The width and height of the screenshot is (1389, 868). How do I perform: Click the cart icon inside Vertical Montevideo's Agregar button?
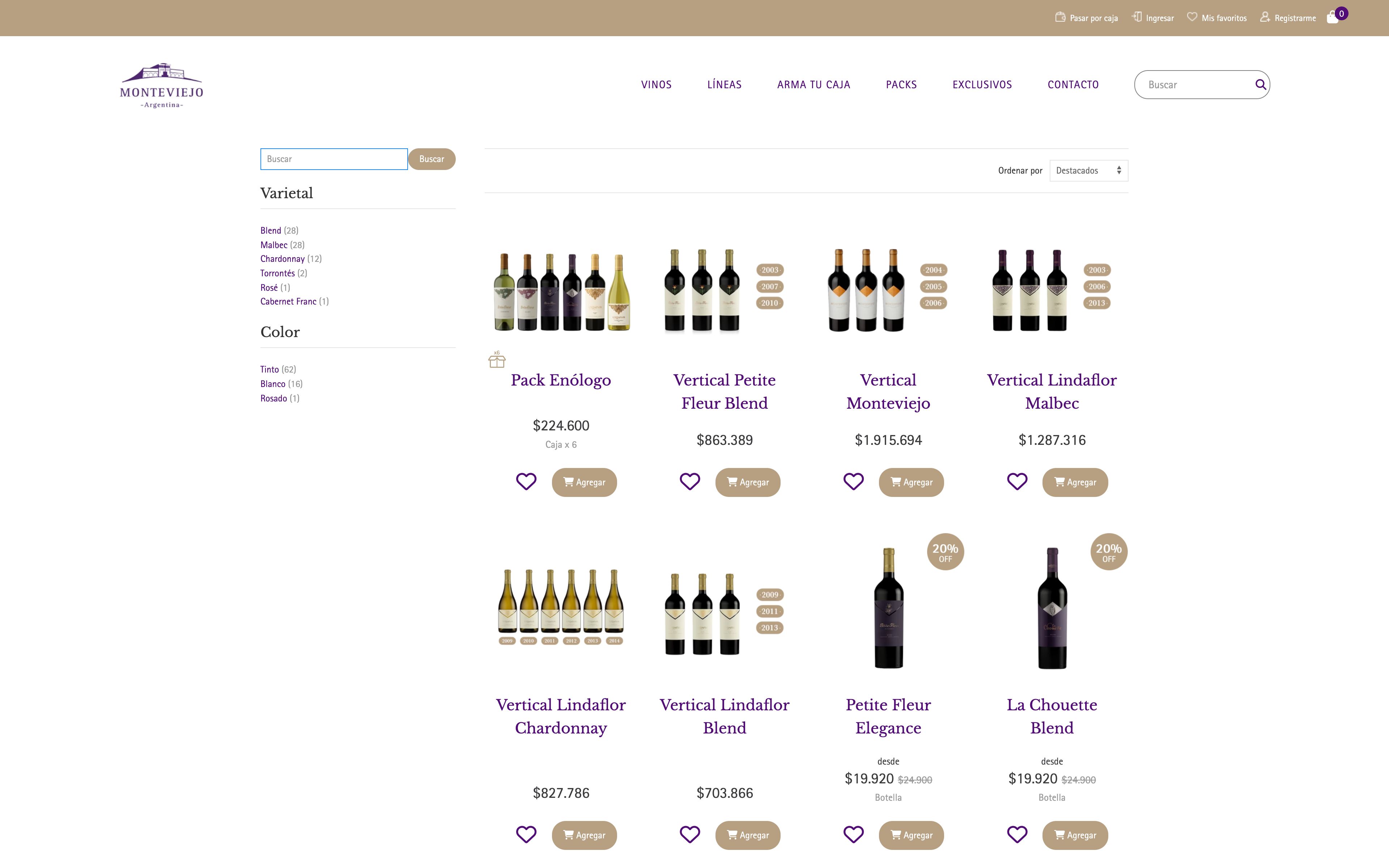[x=896, y=482]
